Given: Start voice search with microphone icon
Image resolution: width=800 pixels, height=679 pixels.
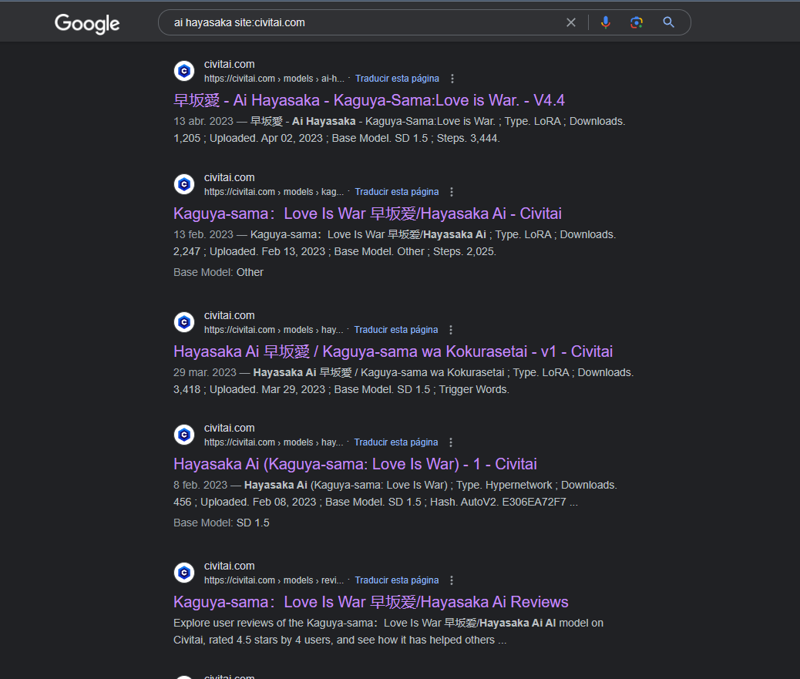Looking at the screenshot, I should (606, 22).
